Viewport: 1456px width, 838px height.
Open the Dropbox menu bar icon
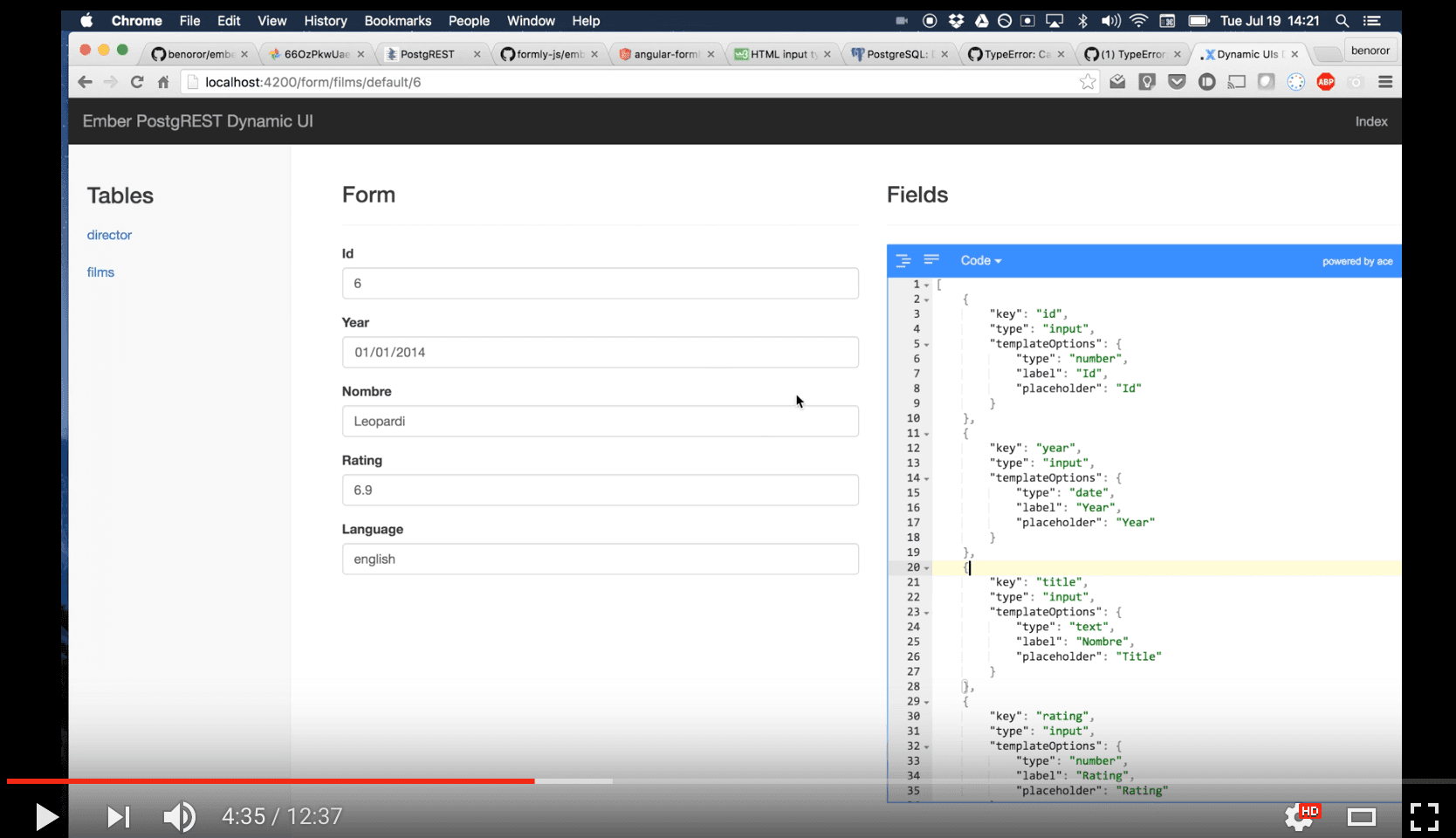956,21
